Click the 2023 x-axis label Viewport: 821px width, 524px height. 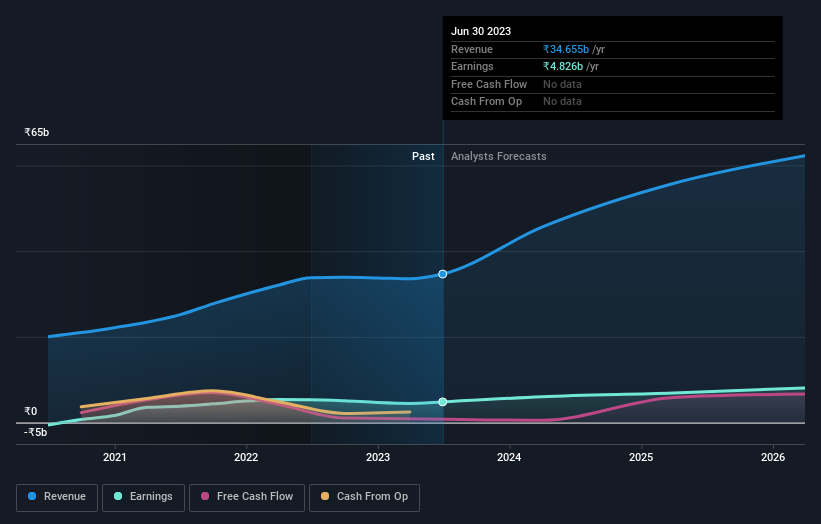[378, 458]
